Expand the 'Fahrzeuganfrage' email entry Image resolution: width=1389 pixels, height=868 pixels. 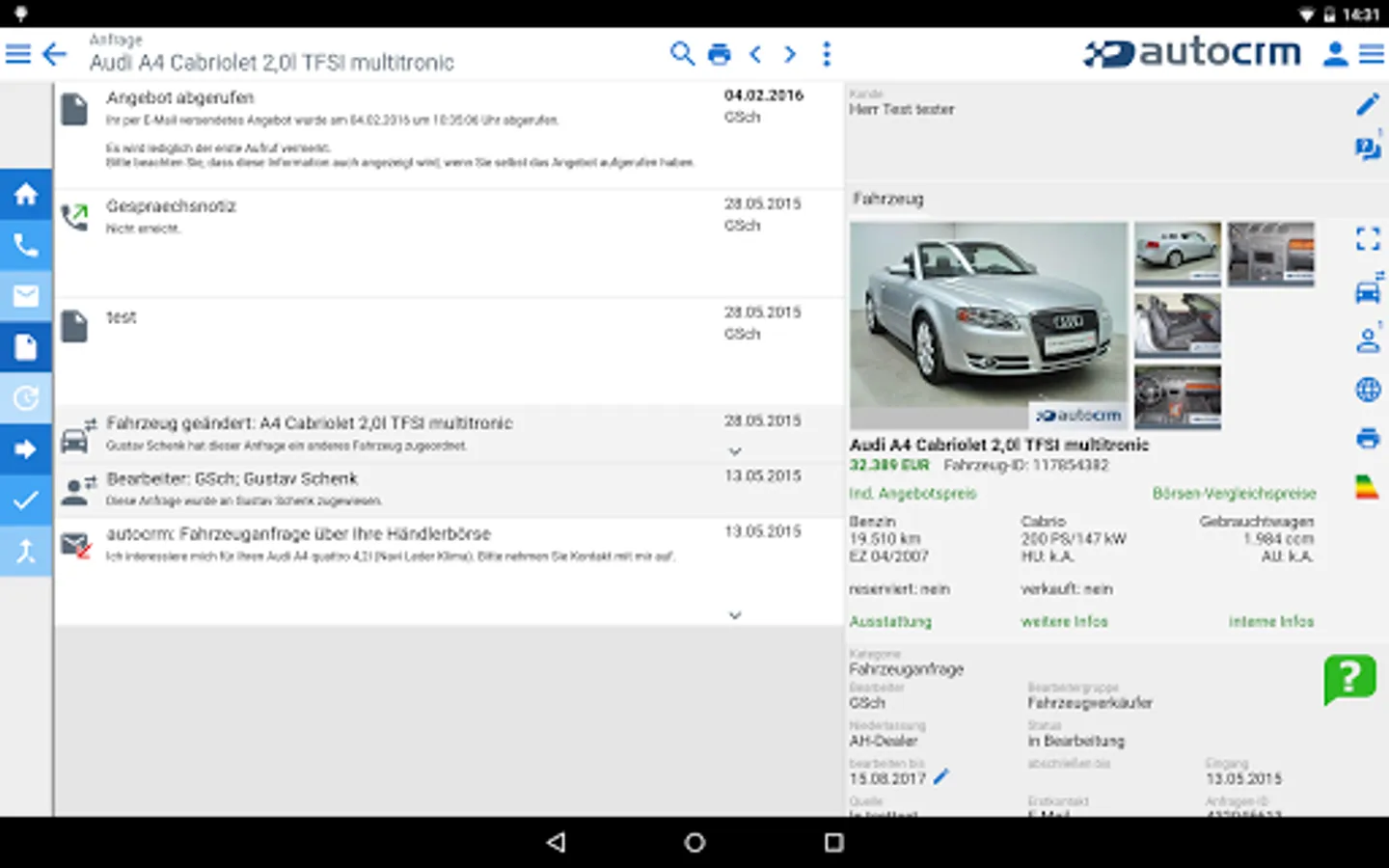(x=735, y=615)
